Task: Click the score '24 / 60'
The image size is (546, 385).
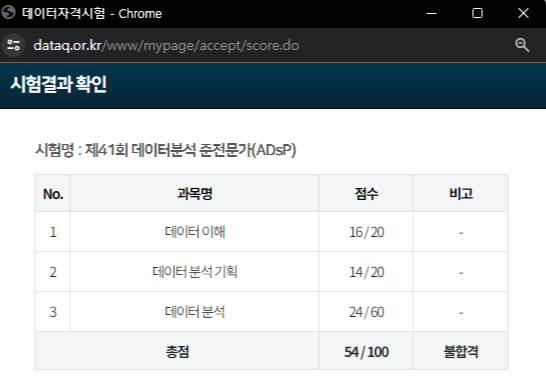Action: [366, 312]
